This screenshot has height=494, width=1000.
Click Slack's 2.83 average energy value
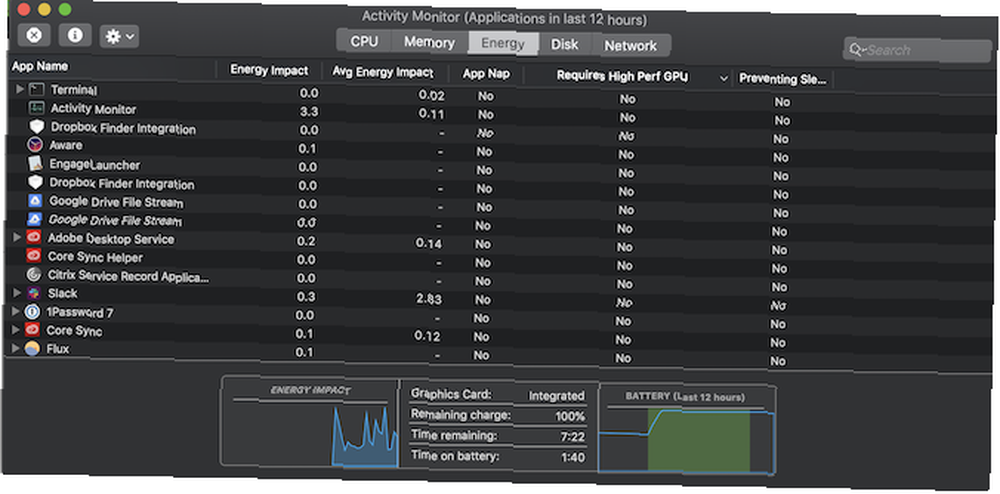point(429,299)
